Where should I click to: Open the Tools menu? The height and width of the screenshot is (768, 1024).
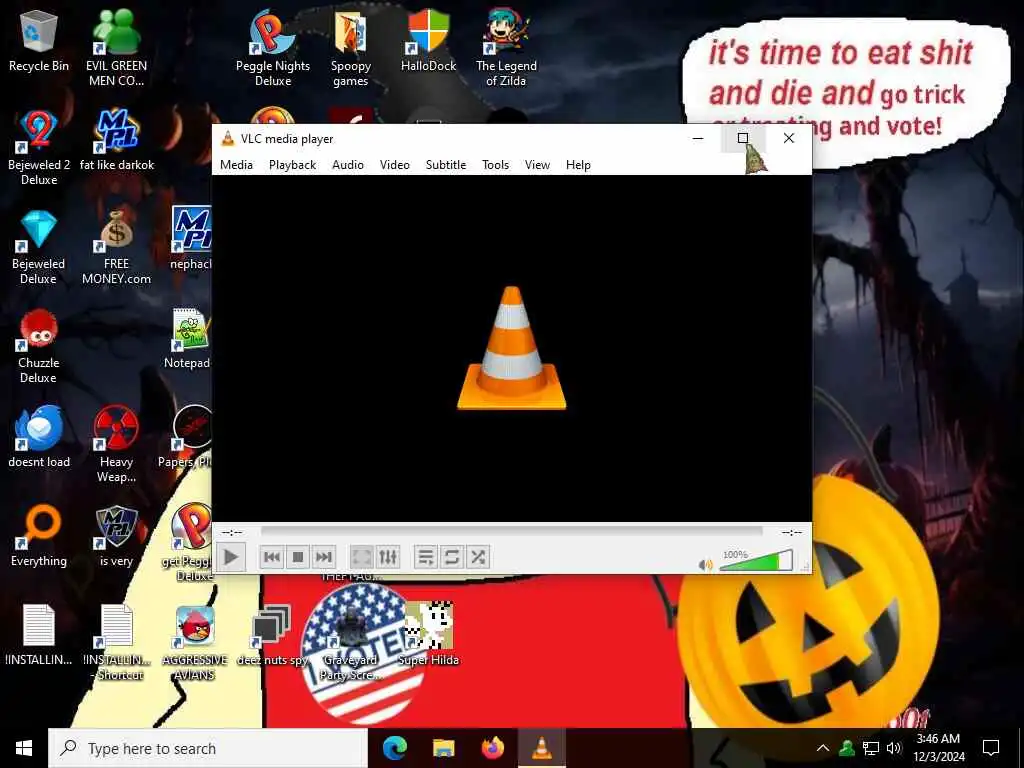point(495,165)
